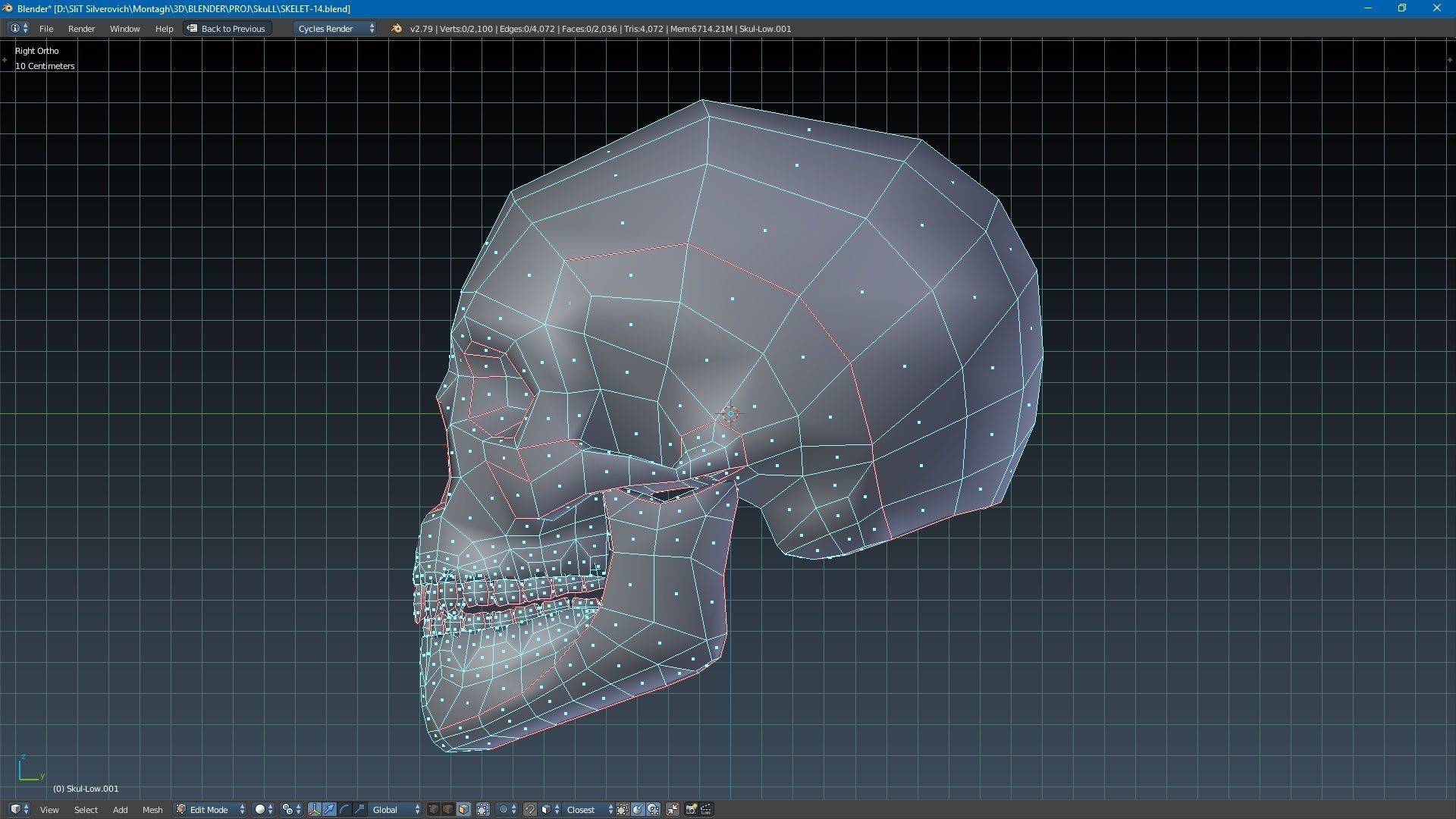Open the Render menu

coord(81,28)
